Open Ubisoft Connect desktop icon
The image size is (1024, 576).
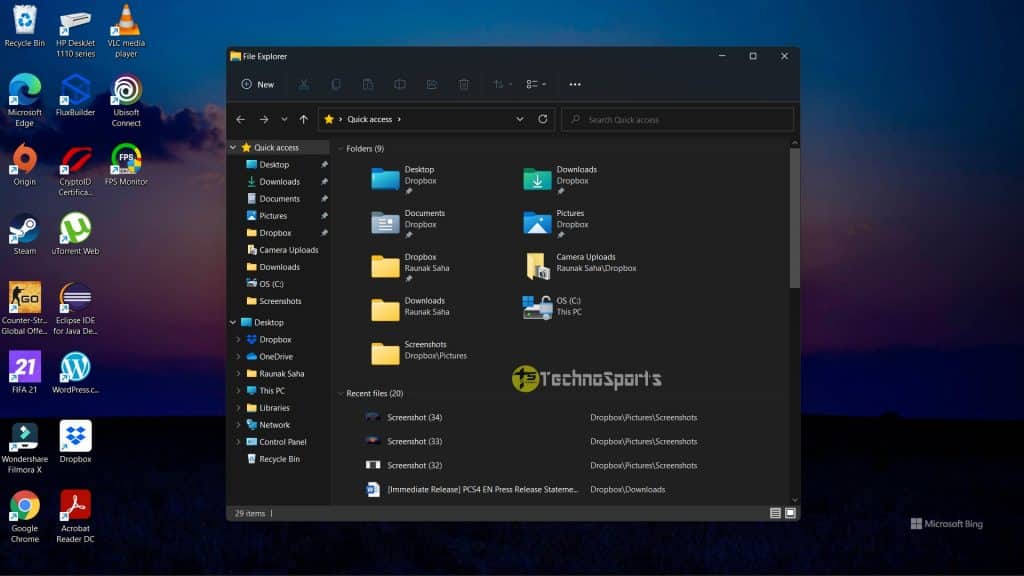point(126,100)
